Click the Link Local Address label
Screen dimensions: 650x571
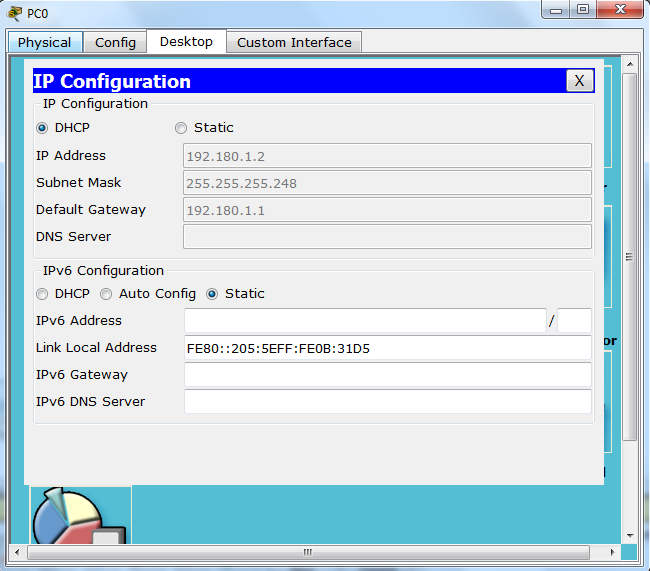(x=96, y=347)
